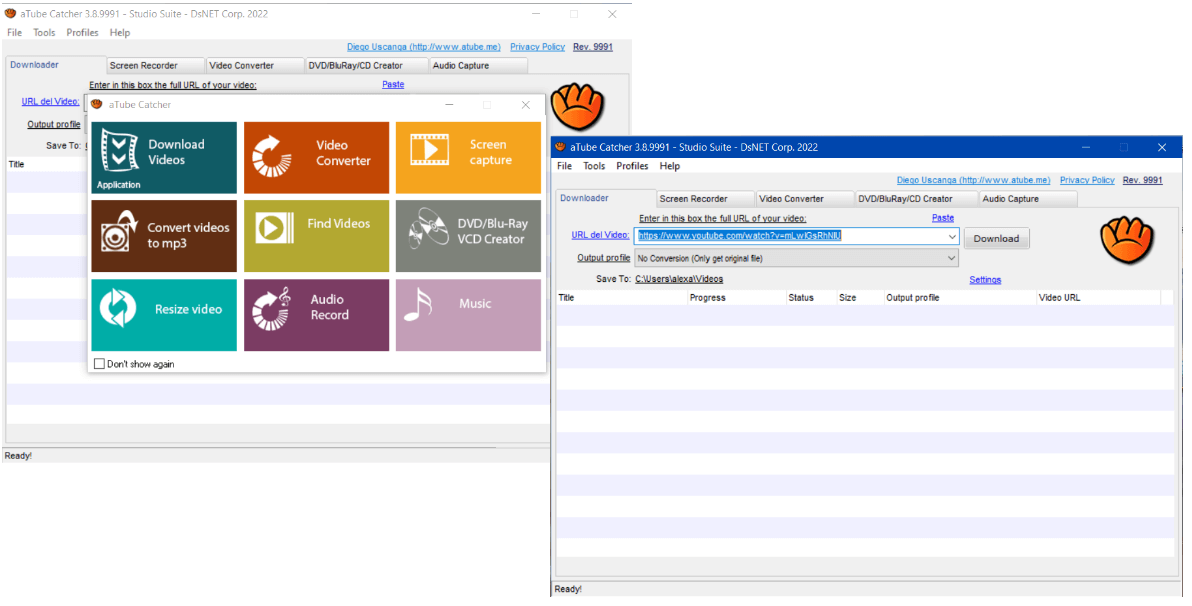Click the Title column header in right window
This screenshot has height=606, width=1192.
[x=622, y=297]
